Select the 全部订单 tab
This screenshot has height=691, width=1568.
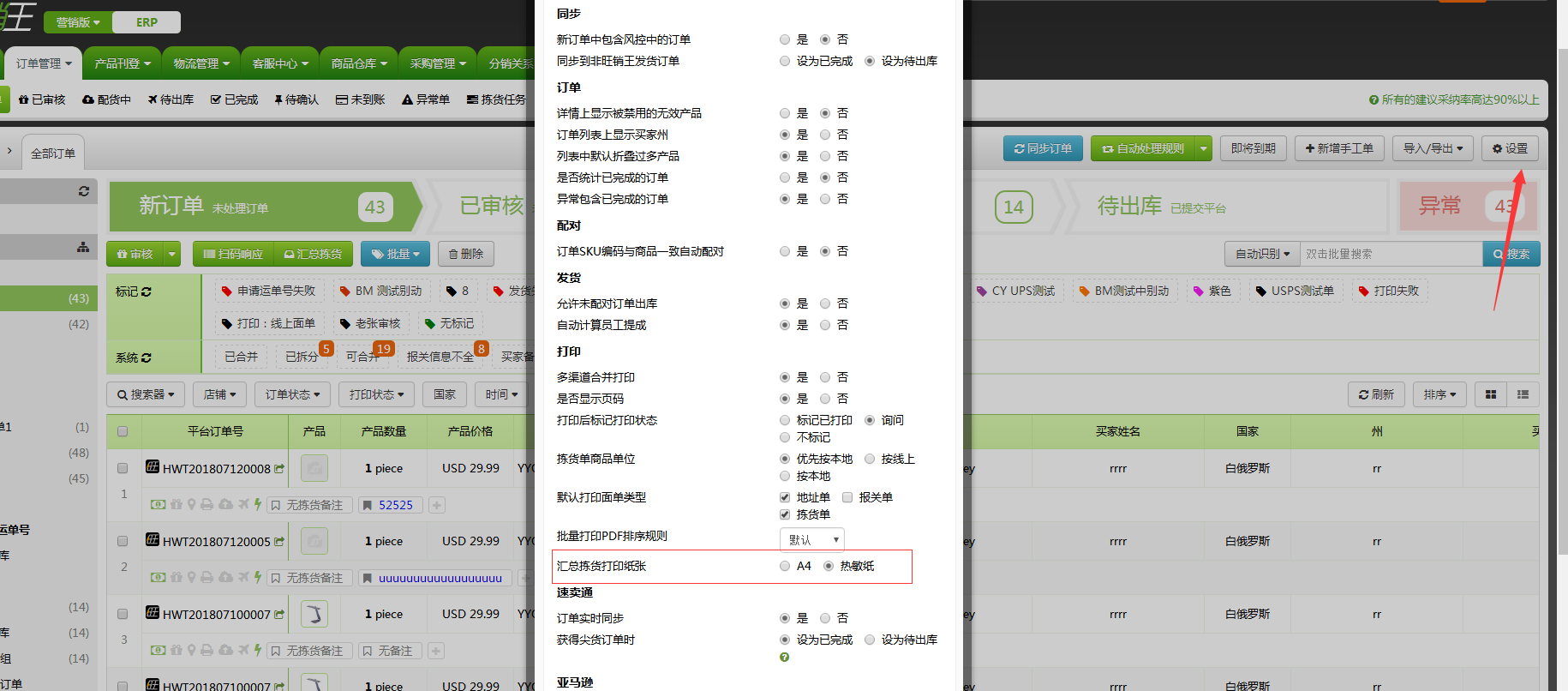tap(53, 153)
